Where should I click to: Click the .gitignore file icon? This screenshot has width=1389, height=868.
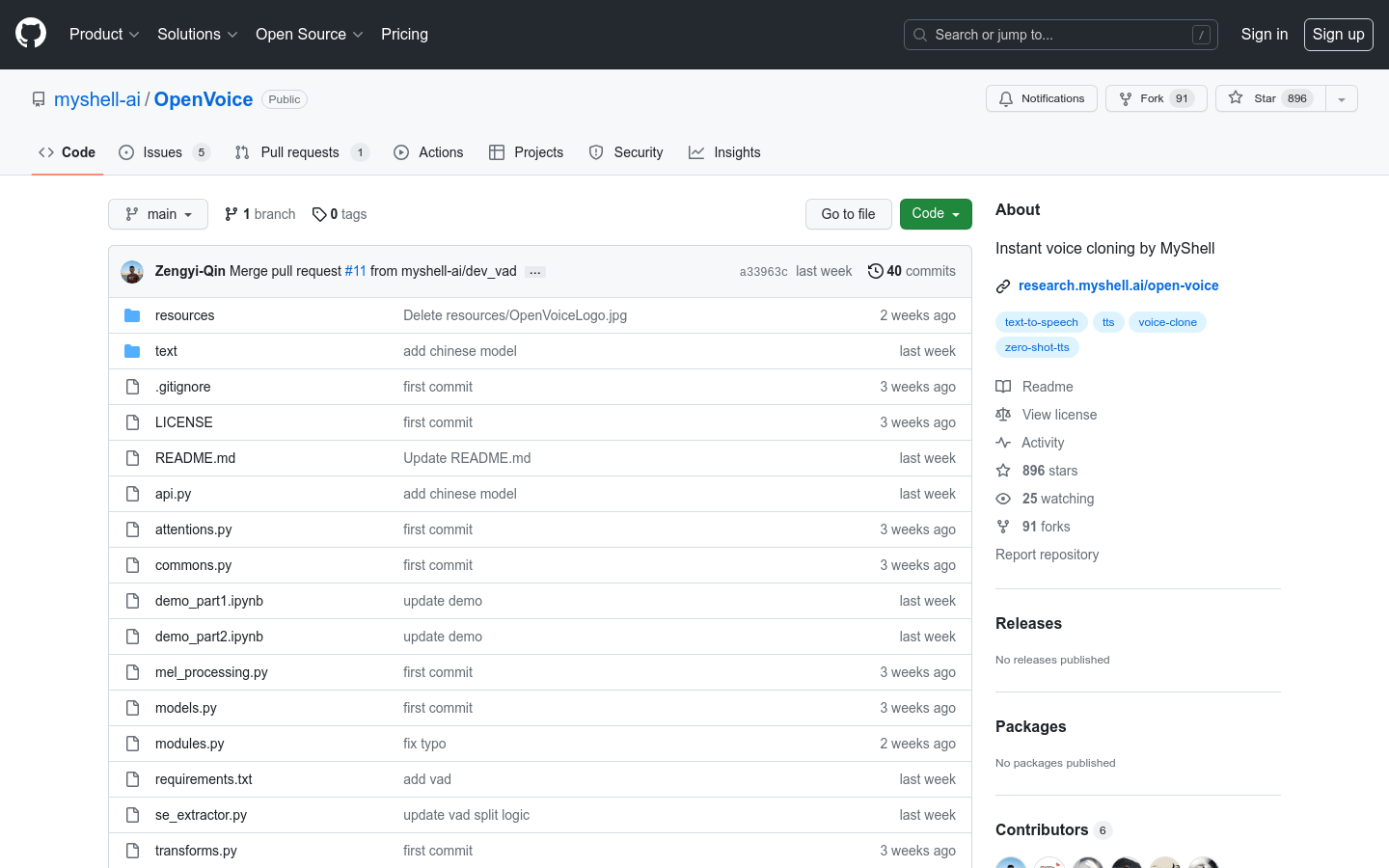coord(132,387)
